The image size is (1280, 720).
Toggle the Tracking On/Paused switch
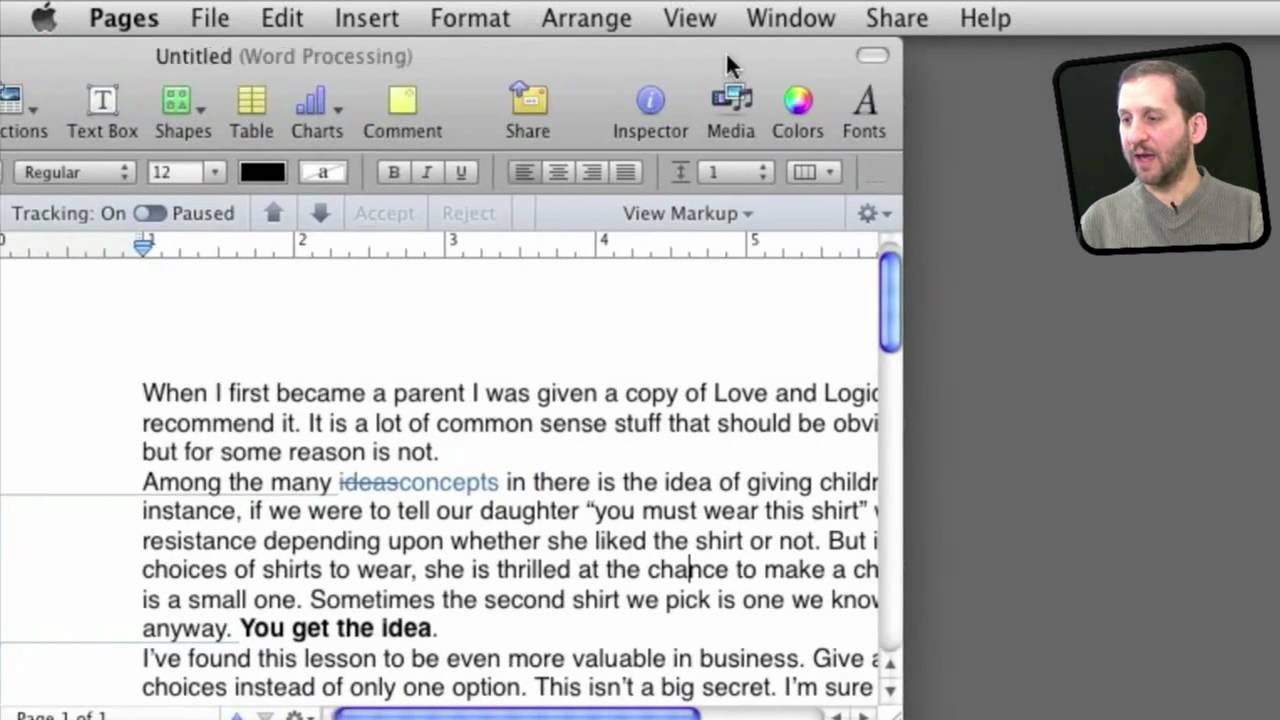(x=150, y=213)
